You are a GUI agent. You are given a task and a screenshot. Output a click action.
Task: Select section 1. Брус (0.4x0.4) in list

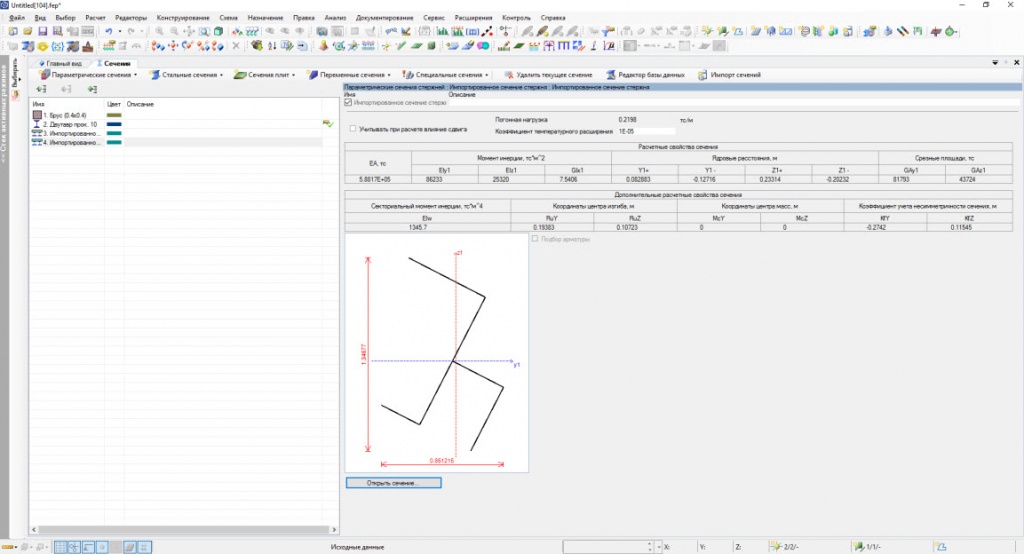point(65,115)
